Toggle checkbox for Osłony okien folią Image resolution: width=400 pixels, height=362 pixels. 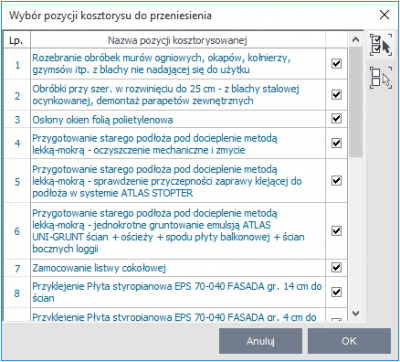coord(336,119)
